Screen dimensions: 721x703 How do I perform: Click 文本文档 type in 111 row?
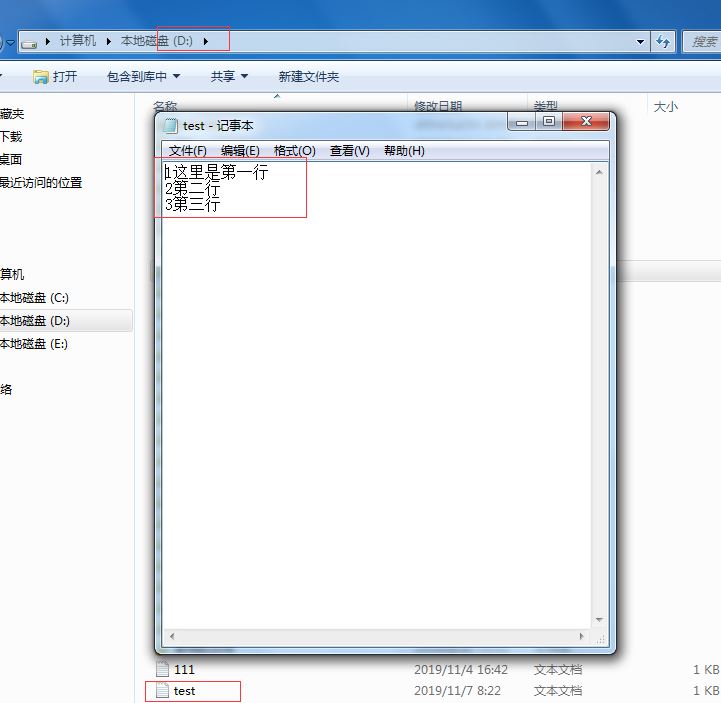click(558, 669)
